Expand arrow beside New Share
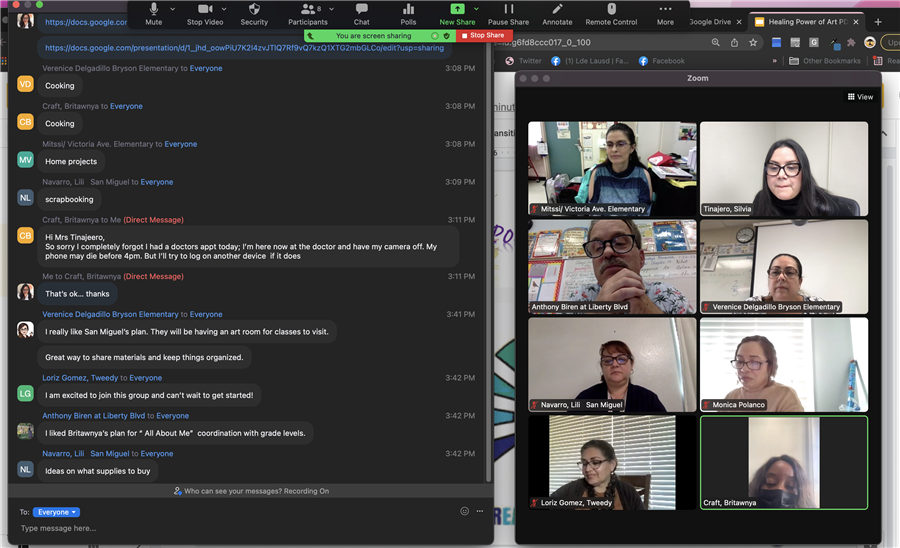This screenshot has width=900, height=548. (x=476, y=9)
